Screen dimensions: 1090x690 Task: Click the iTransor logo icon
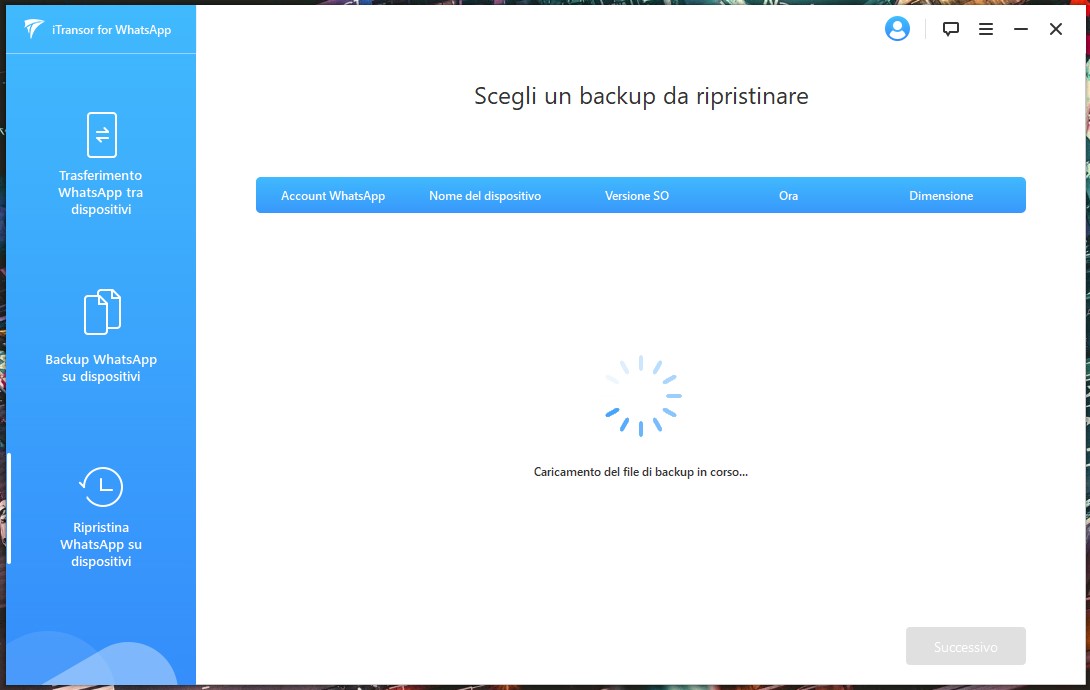pos(33,28)
